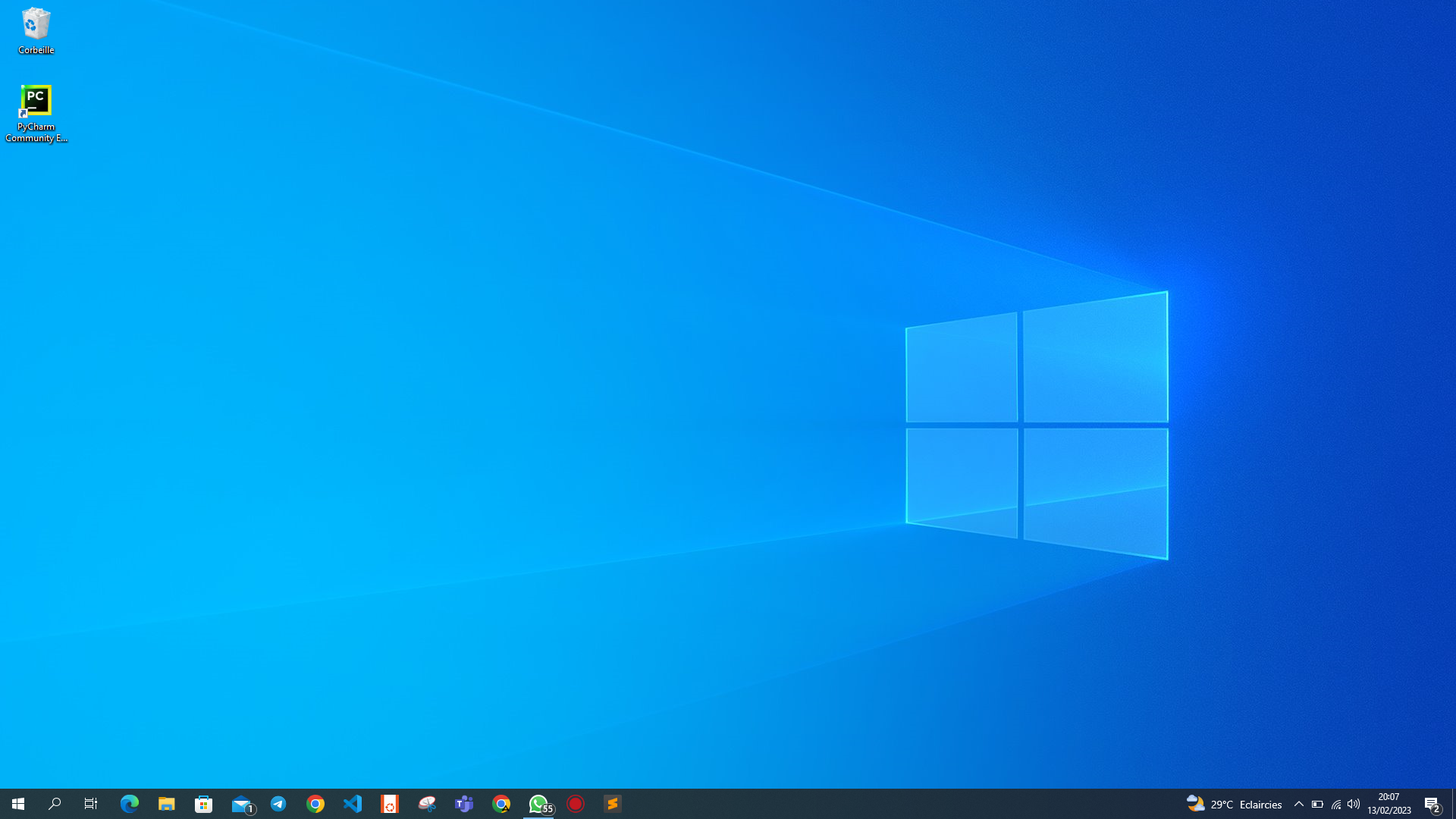The width and height of the screenshot is (1456, 819).
Task: Switch to WhatsApp with 55 notifications
Action: click(x=539, y=804)
